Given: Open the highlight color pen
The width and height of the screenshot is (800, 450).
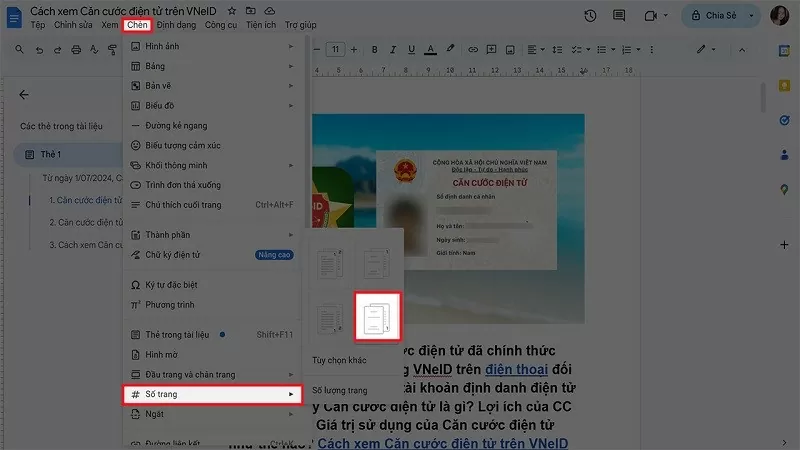Looking at the screenshot, I should [450, 49].
